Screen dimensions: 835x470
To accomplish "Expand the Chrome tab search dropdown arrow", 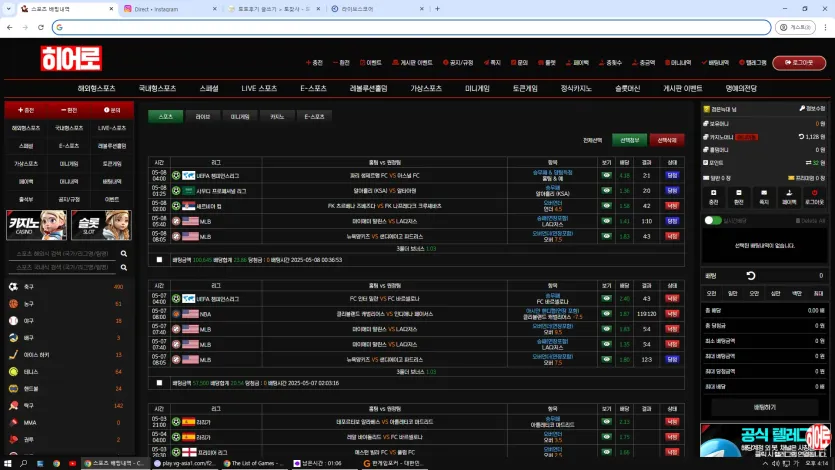I will click(x=9, y=9).
